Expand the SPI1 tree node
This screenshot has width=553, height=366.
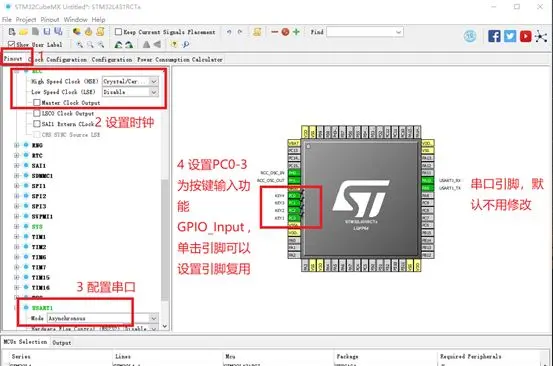[x=16, y=186]
